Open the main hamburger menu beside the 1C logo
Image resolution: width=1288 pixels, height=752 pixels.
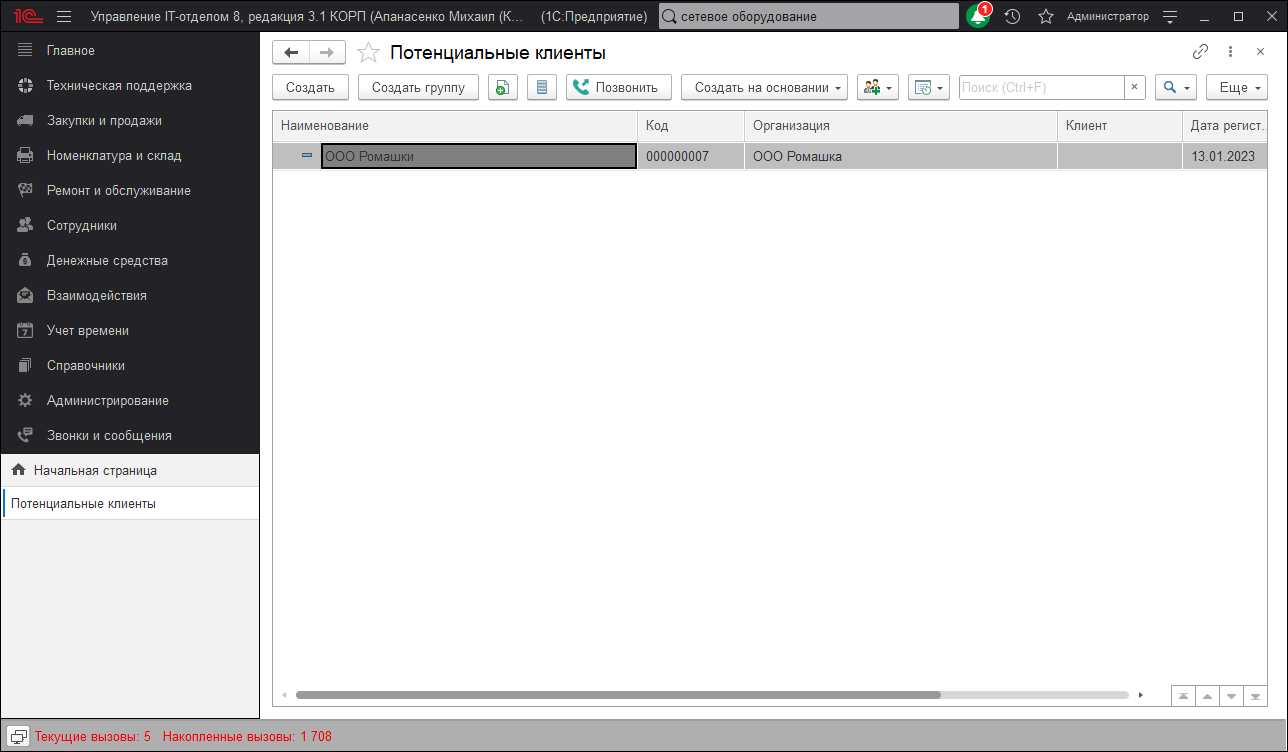tap(62, 16)
